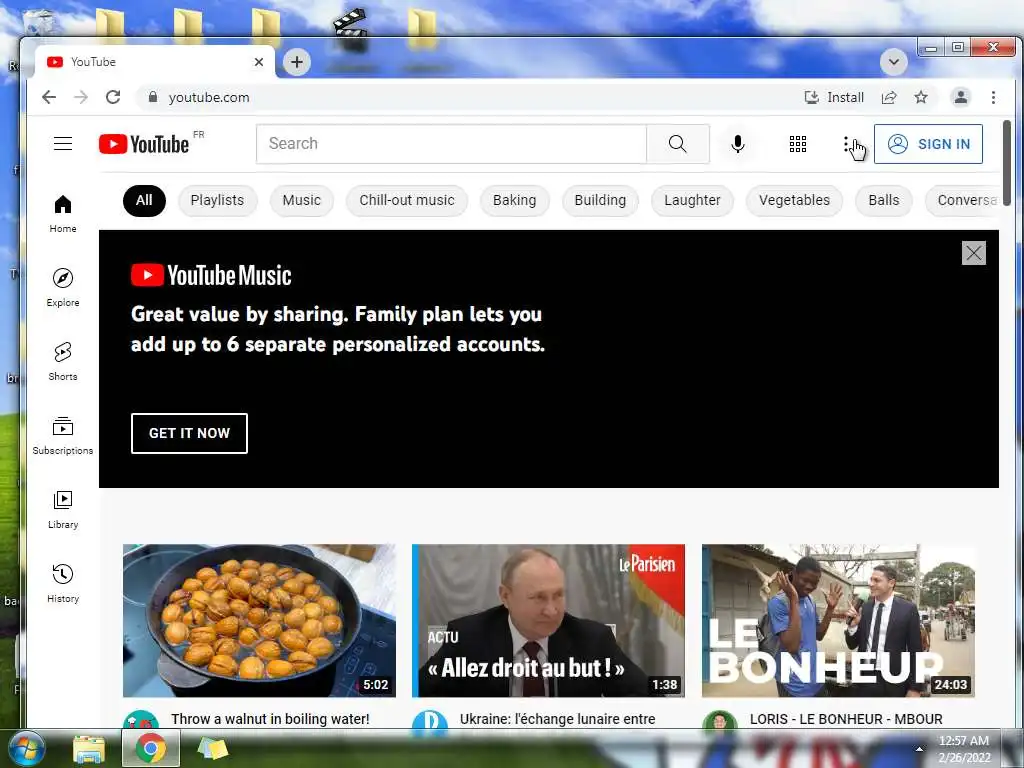Open the walnut video thumbnail
This screenshot has height=768, width=1024.
pyautogui.click(x=259, y=620)
